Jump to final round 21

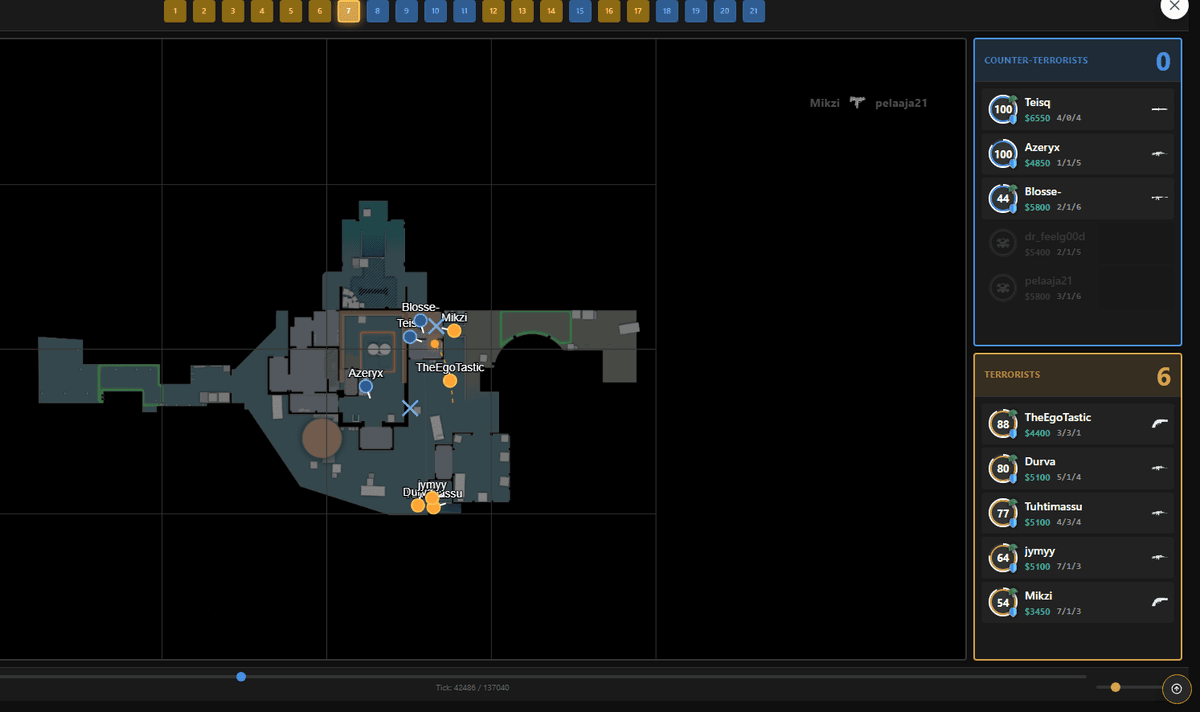click(754, 11)
